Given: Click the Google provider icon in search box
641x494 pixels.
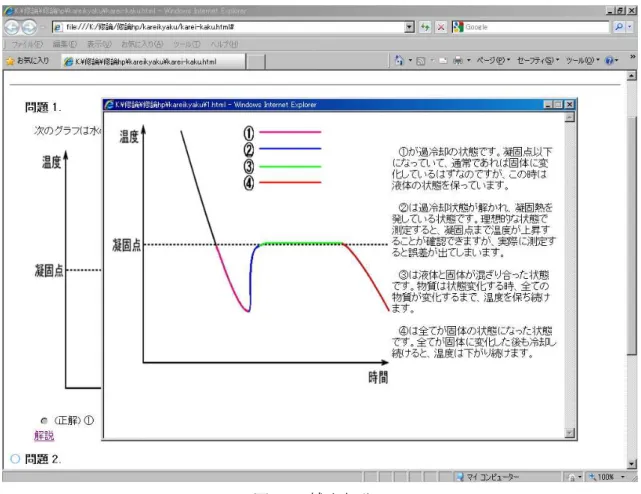Looking at the screenshot, I should pyautogui.click(x=457, y=27).
